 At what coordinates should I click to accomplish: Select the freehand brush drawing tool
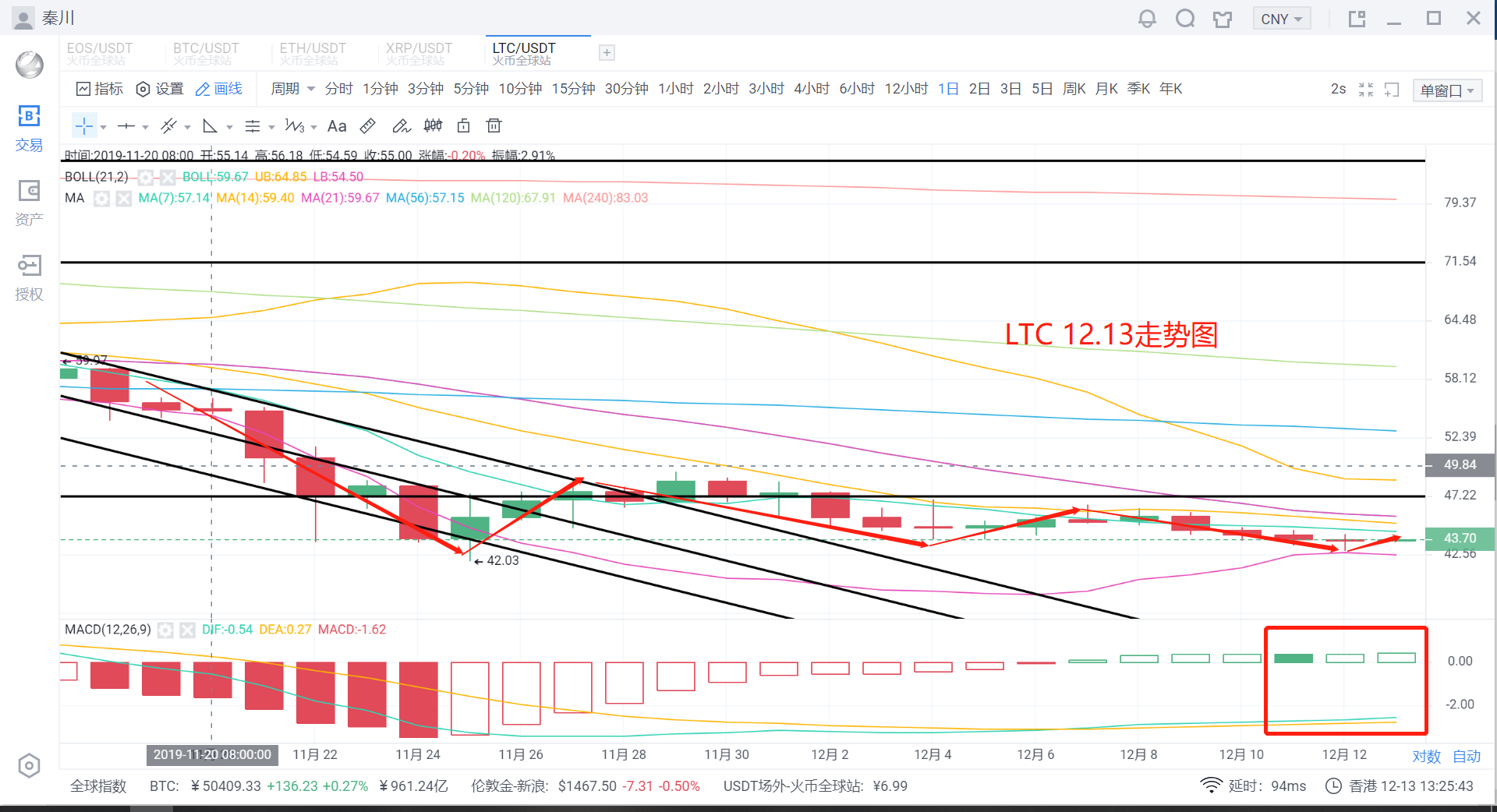pos(401,125)
